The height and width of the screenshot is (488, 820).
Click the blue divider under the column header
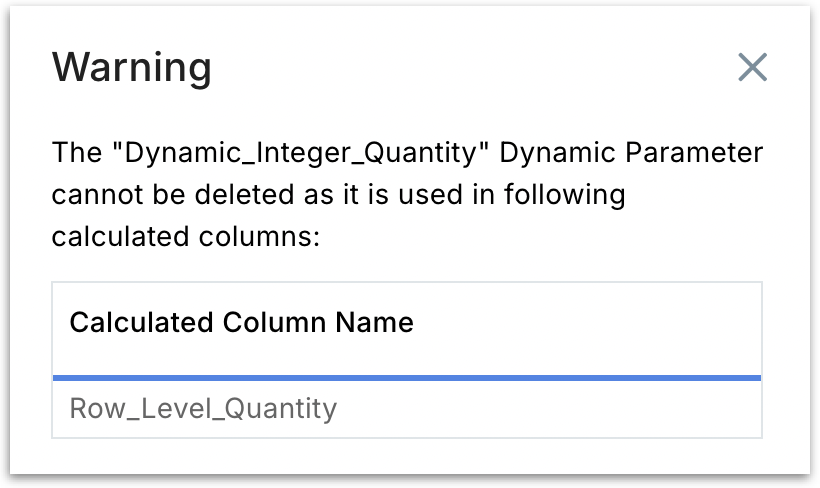(x=407, y=378)
